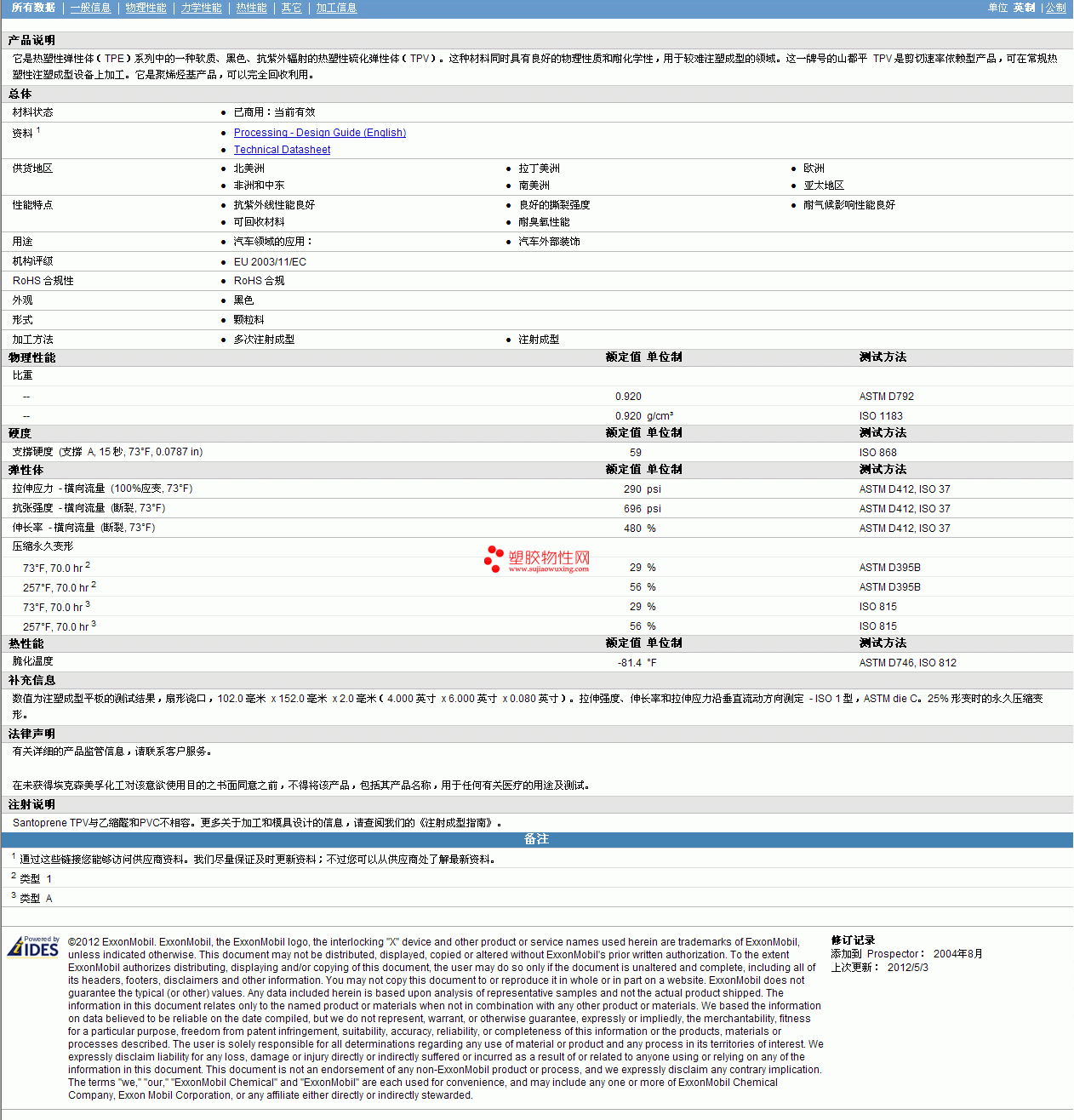The height and width of the screenshot is (1120, 1074).
Task: Click the 注射成型 processing method
Action: pos(539,340)
